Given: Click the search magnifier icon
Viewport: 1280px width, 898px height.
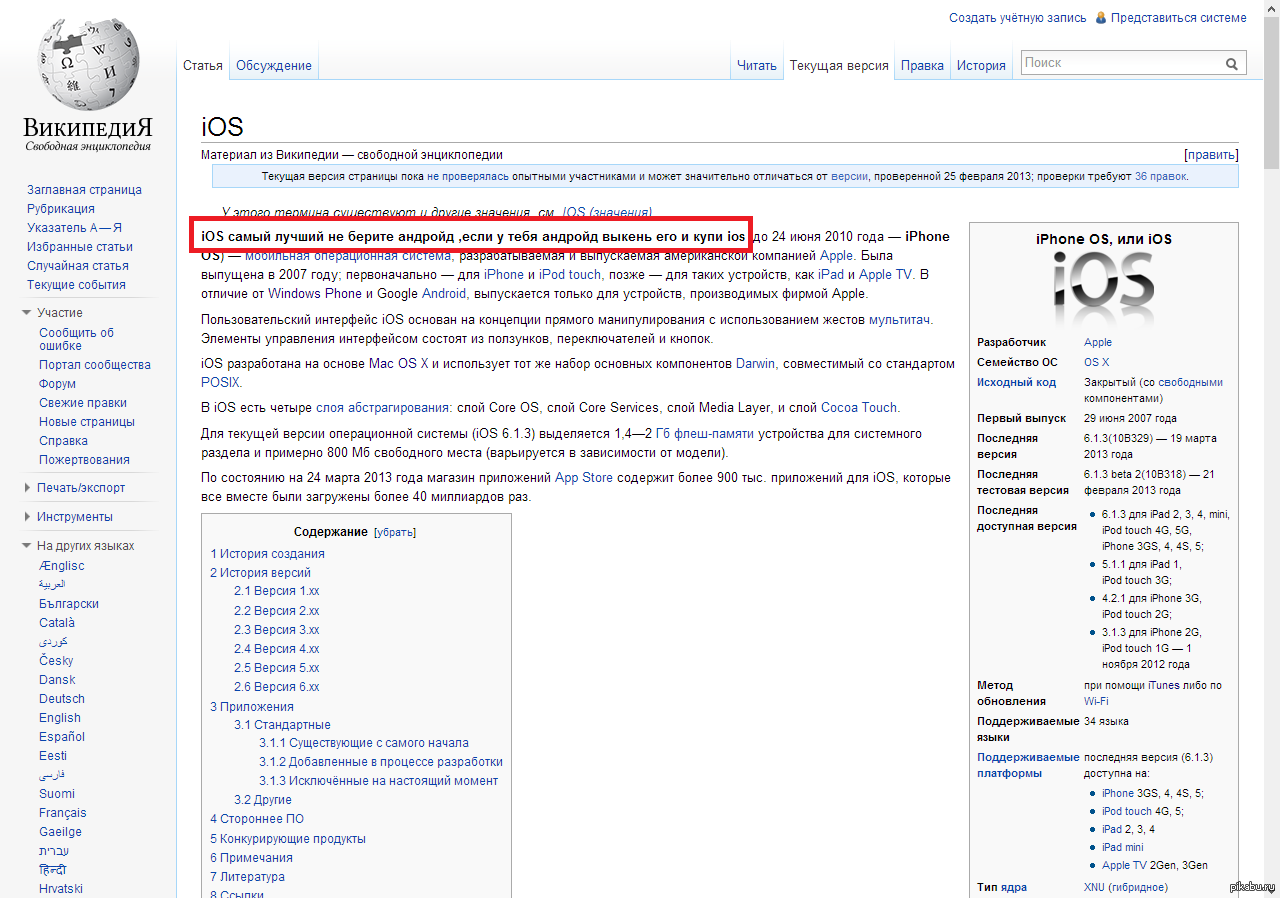Looking at the screenshot, I should (1232, 63).
